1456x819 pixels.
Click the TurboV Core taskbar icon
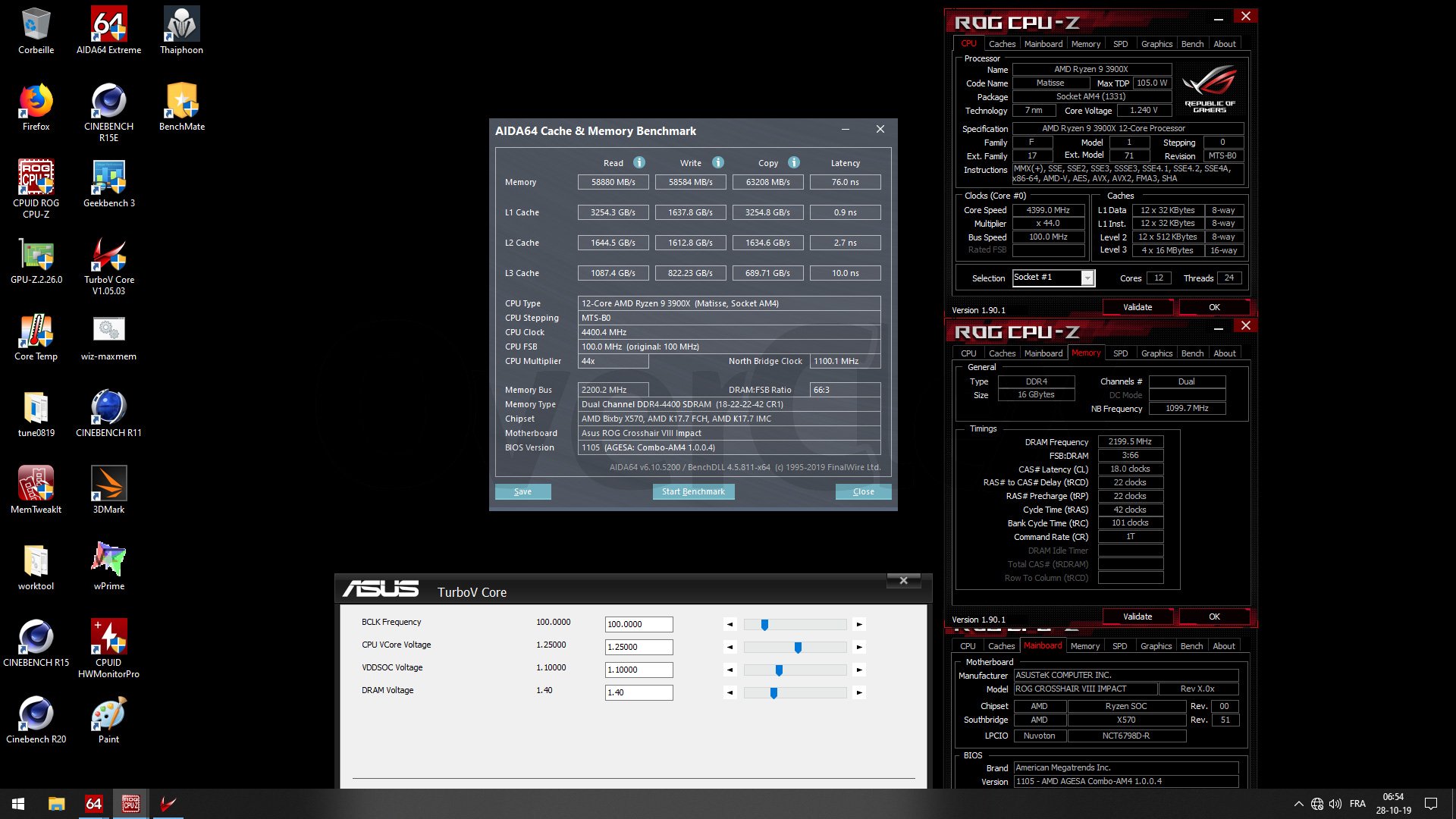click(168, 804)
